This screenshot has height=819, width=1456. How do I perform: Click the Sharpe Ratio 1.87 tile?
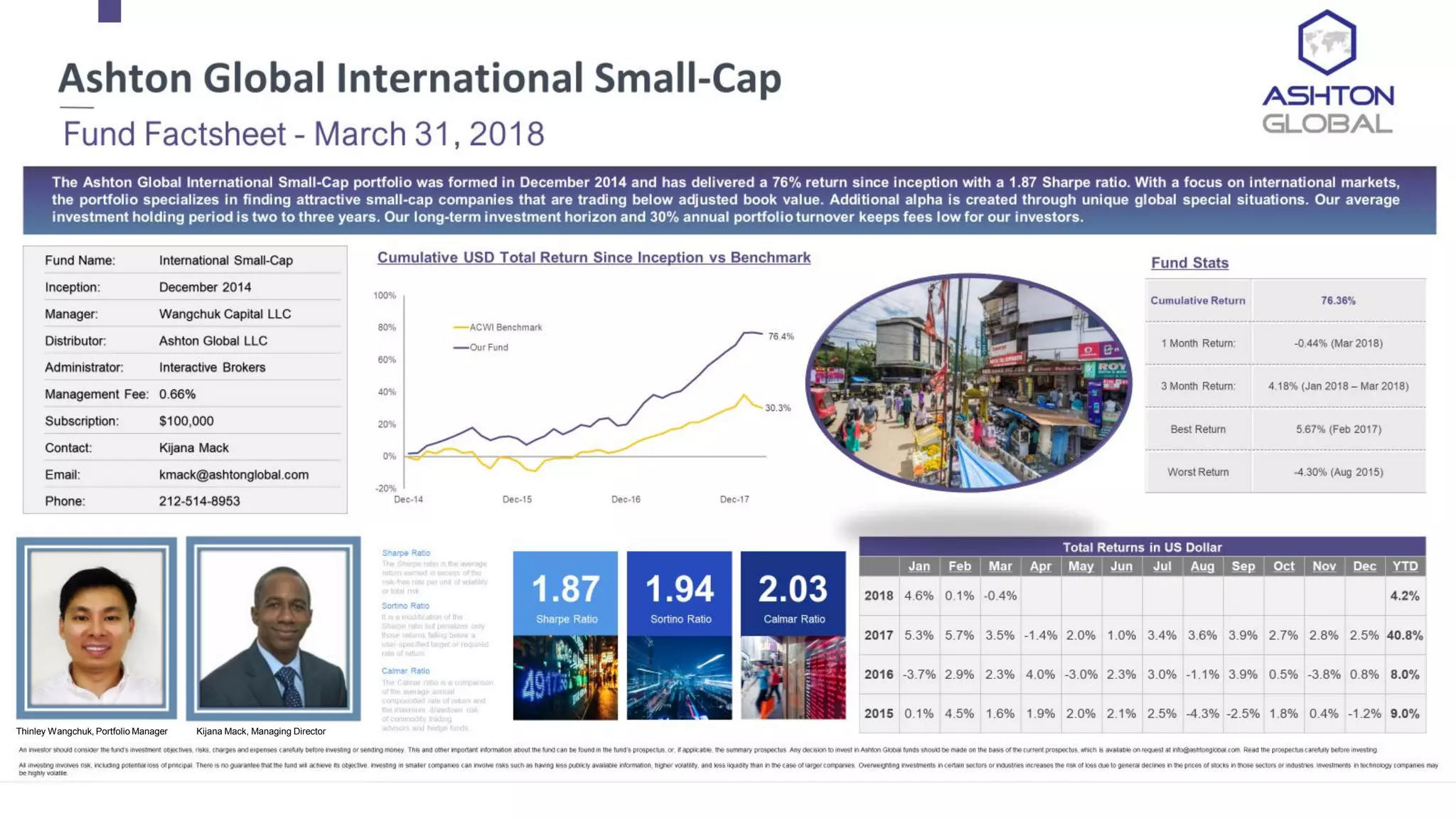click(x=565, y=594)
